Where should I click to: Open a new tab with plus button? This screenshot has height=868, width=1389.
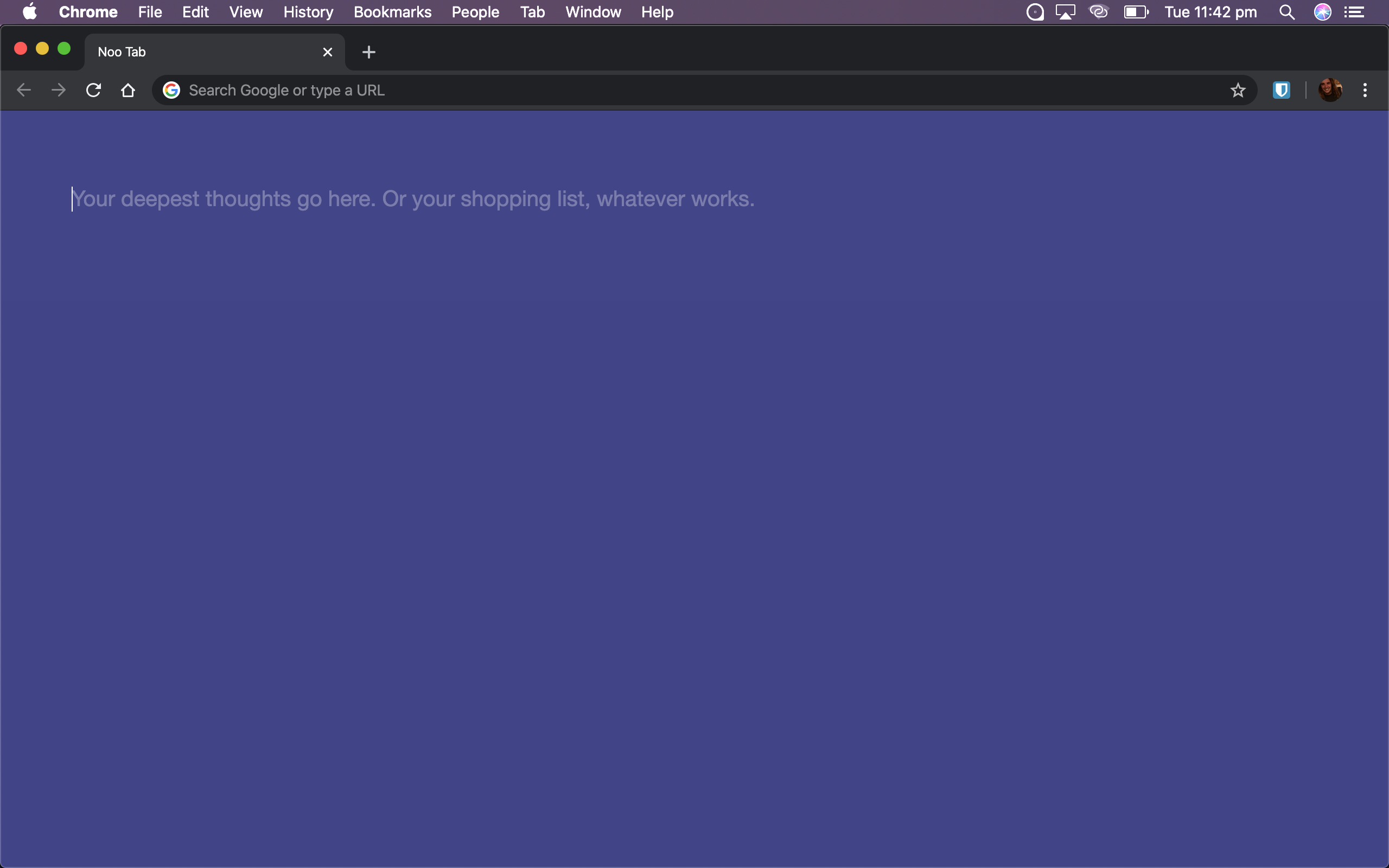coord(368,52)
